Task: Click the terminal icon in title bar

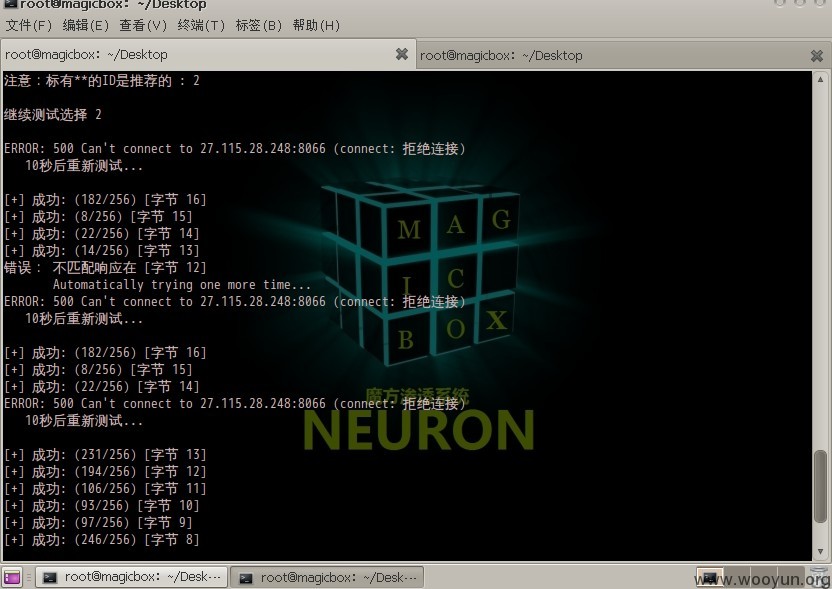Action: point(10,4)
